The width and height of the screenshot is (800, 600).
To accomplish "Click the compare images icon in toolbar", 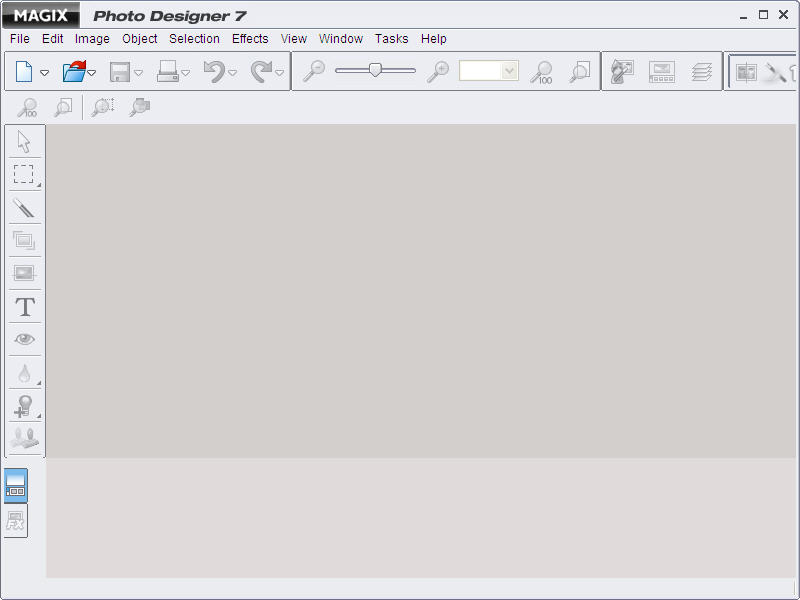I will click(x=746, y=72).
